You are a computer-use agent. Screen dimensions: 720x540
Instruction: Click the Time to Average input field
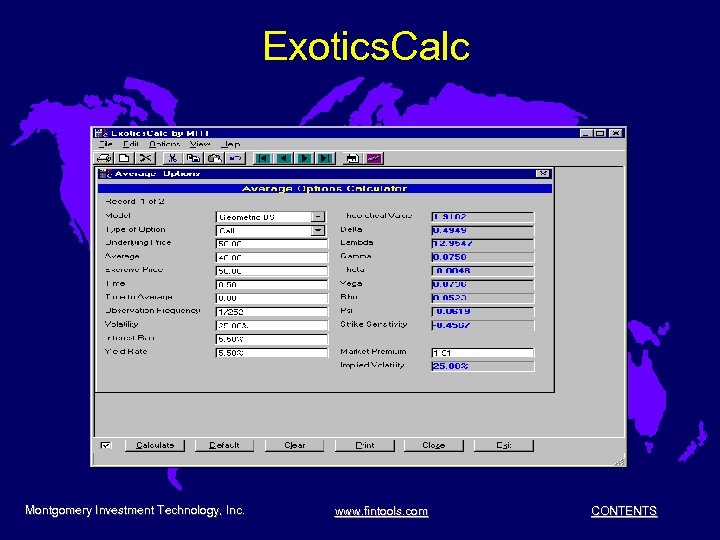pyautogui.click(x=272, y=298)
